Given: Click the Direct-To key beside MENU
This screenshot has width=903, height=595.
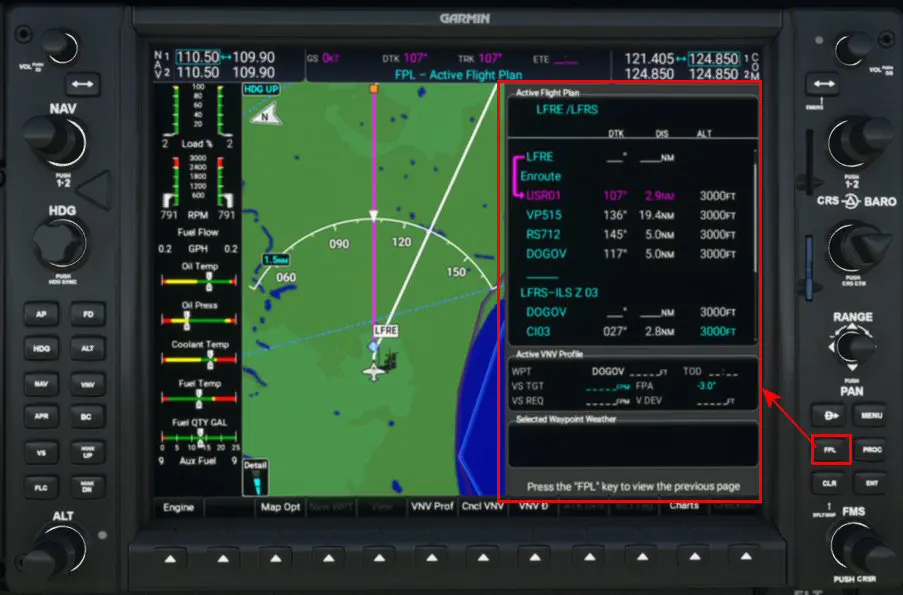Looking at the screenshot, I should (x=829, y=415).
